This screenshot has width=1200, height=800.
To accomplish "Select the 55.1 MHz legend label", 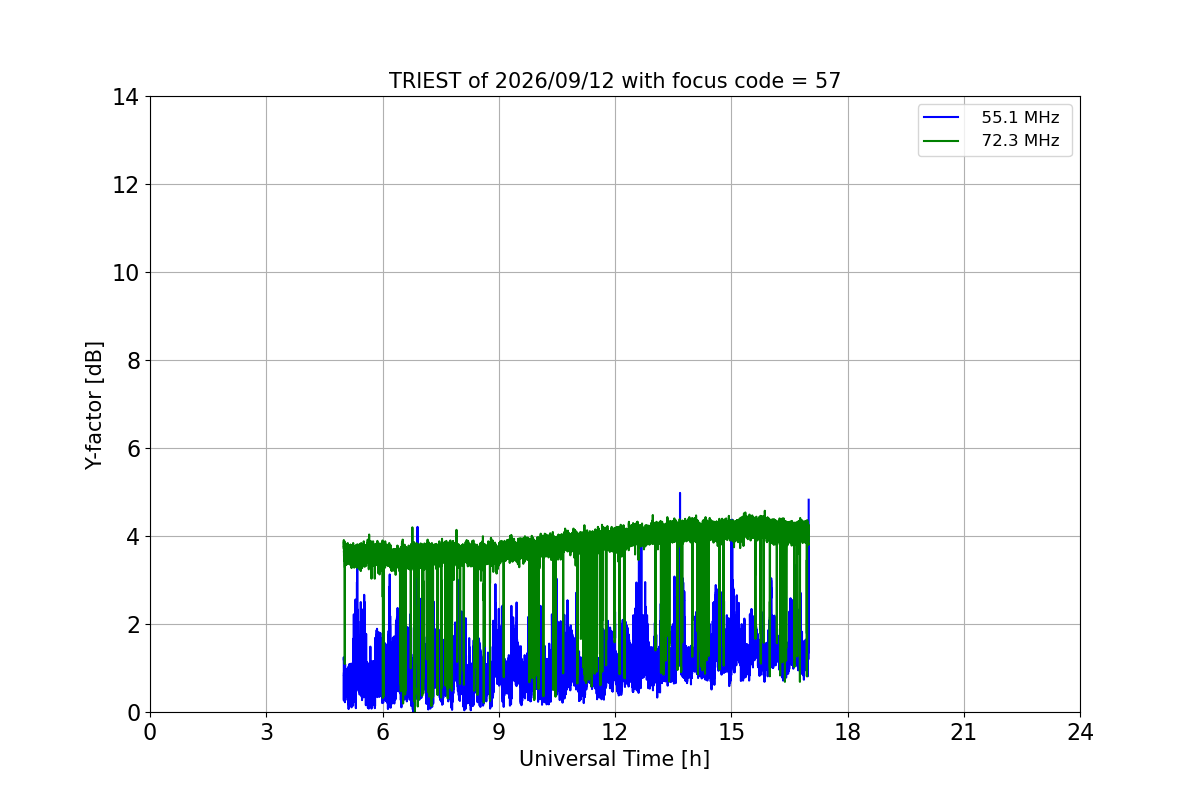I will point(1020,118).
